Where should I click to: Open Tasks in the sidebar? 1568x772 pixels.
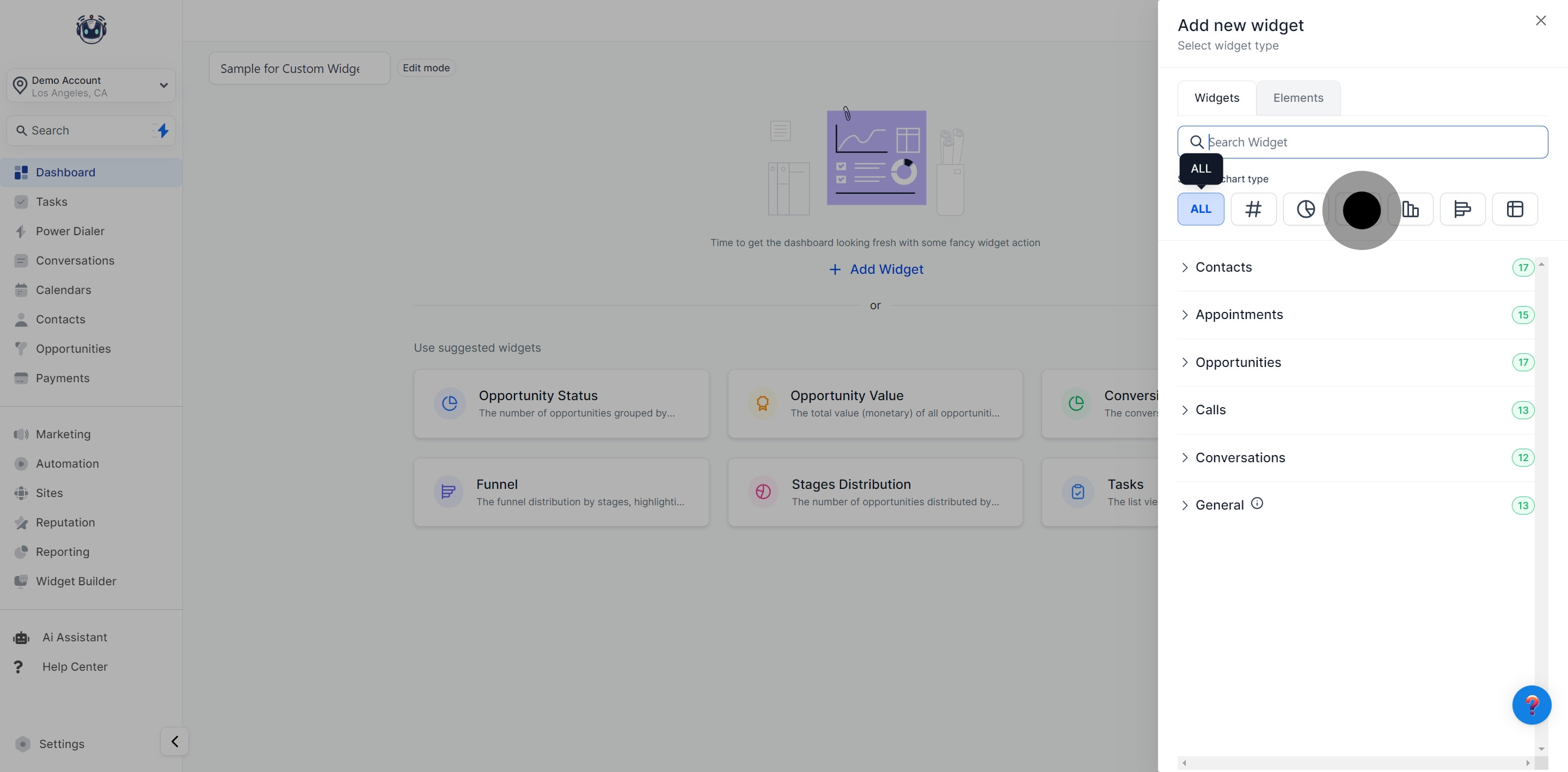point(91,201)
